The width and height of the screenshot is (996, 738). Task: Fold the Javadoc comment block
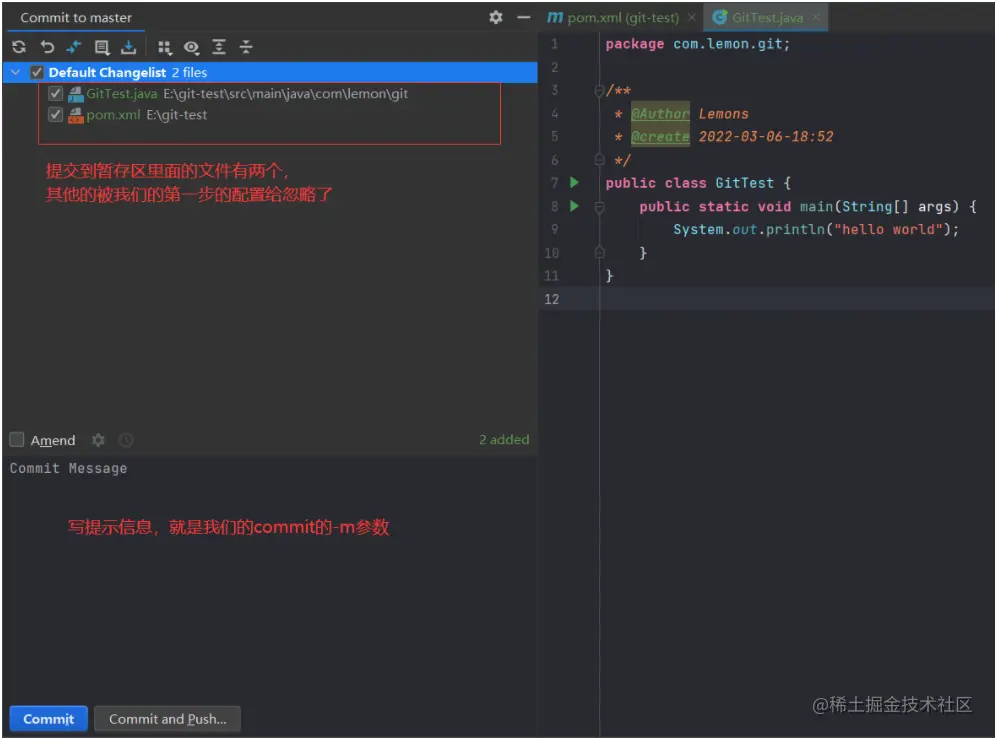point(599,91)
